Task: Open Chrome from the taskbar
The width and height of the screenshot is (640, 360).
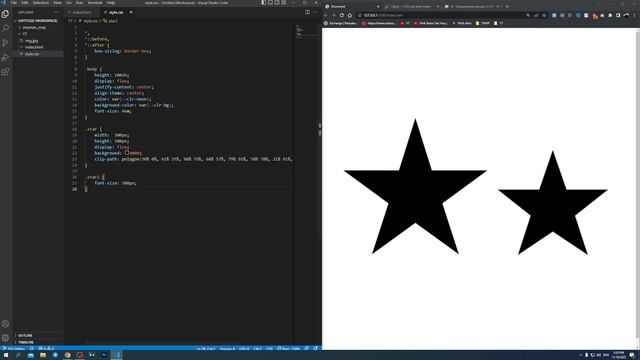Action: [67, 355]
